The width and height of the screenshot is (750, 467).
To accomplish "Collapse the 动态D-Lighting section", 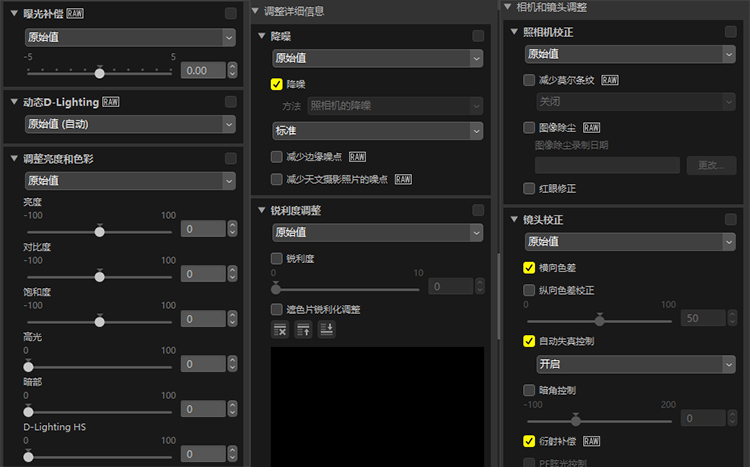I will tap(14, 101).
